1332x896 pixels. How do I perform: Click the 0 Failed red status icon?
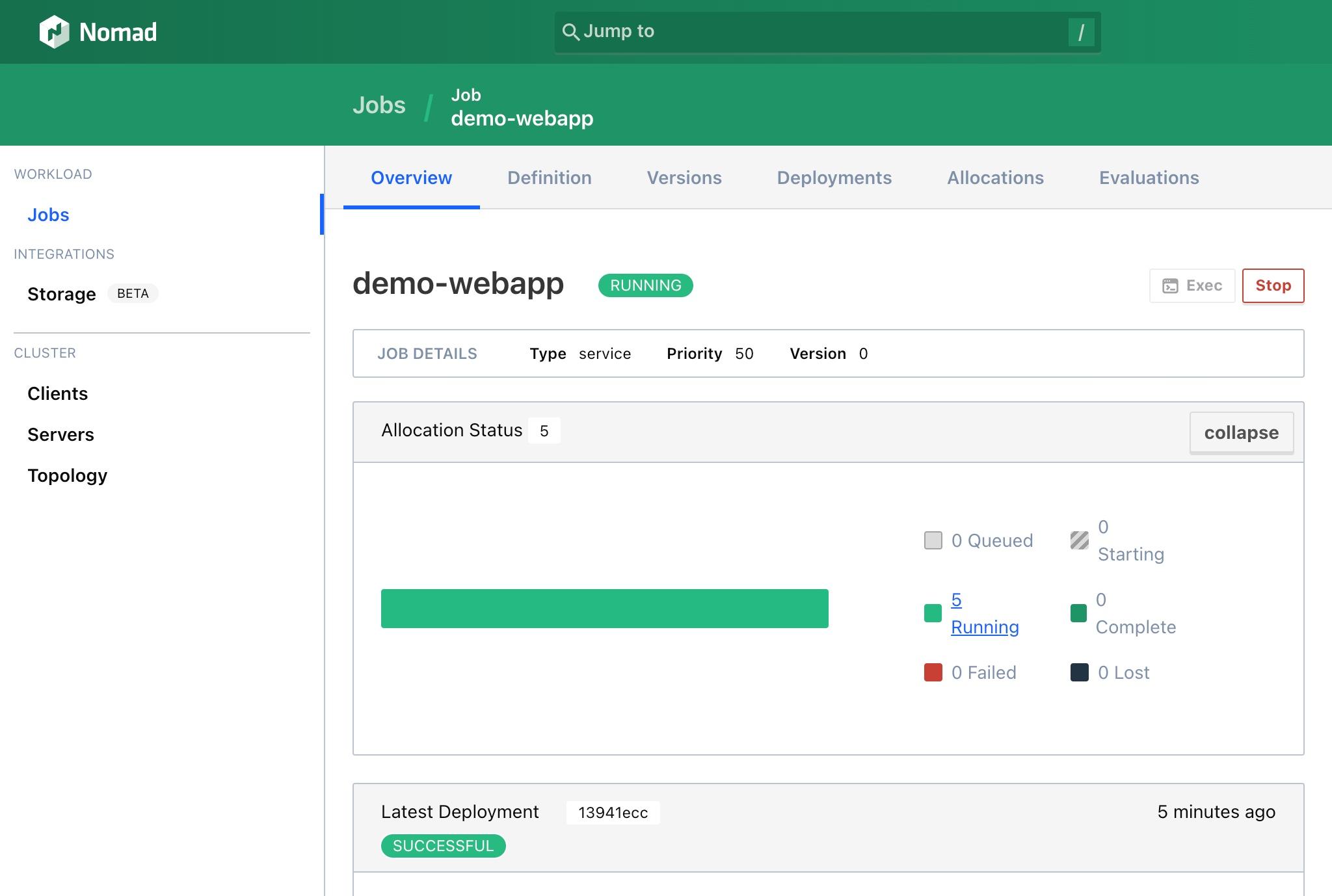click(x=932, y=672)
